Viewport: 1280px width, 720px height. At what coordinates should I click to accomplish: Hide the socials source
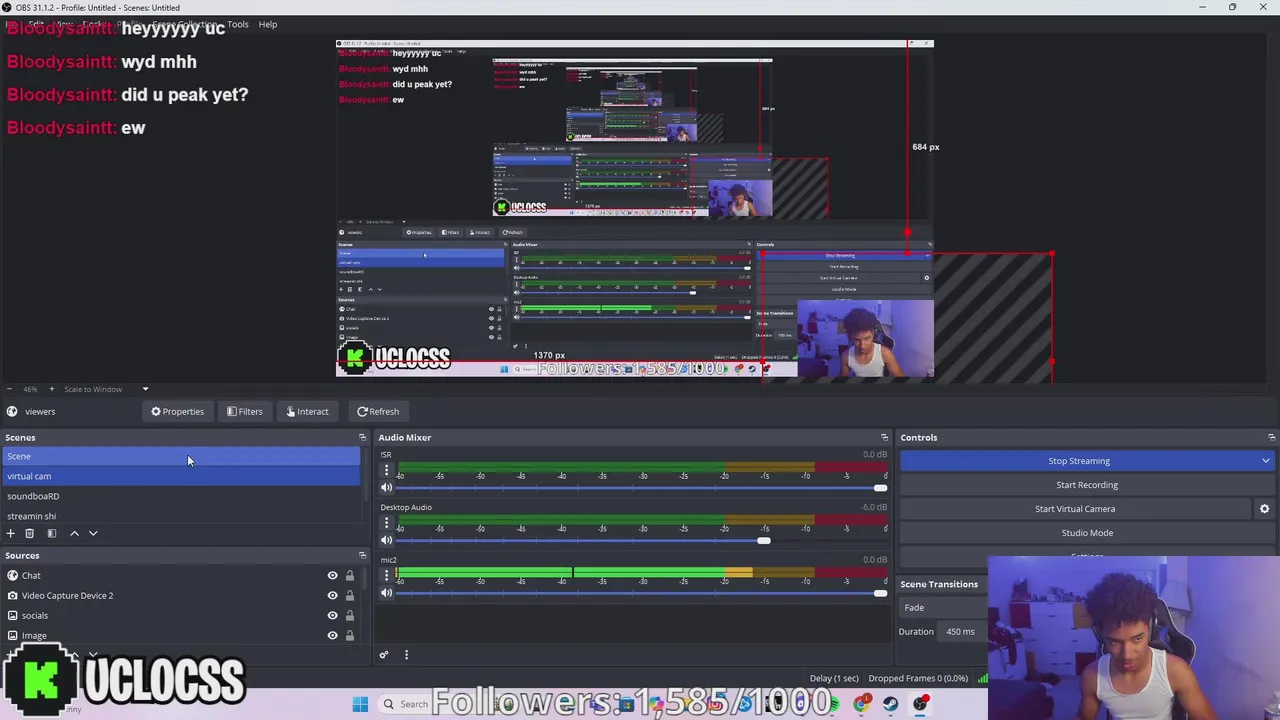(332, 616)
